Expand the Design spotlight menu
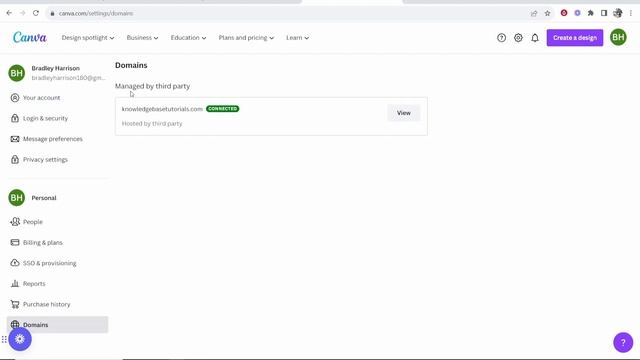The width and height of the screenshot is (640, 360). tap(88, 38)
